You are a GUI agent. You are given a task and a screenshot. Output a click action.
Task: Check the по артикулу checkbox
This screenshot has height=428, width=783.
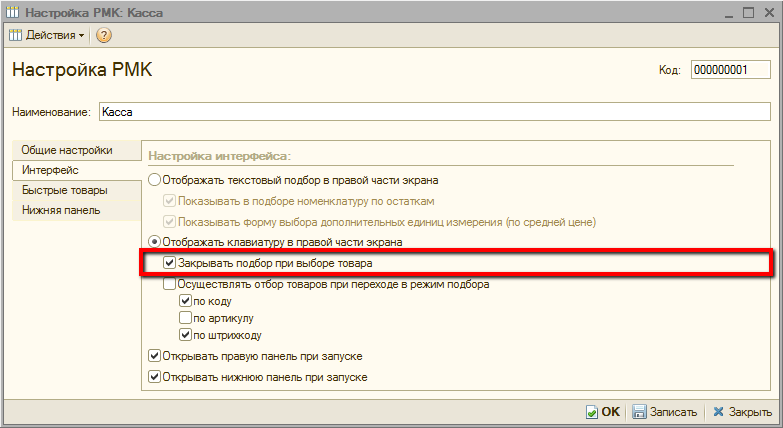[185, 318]
